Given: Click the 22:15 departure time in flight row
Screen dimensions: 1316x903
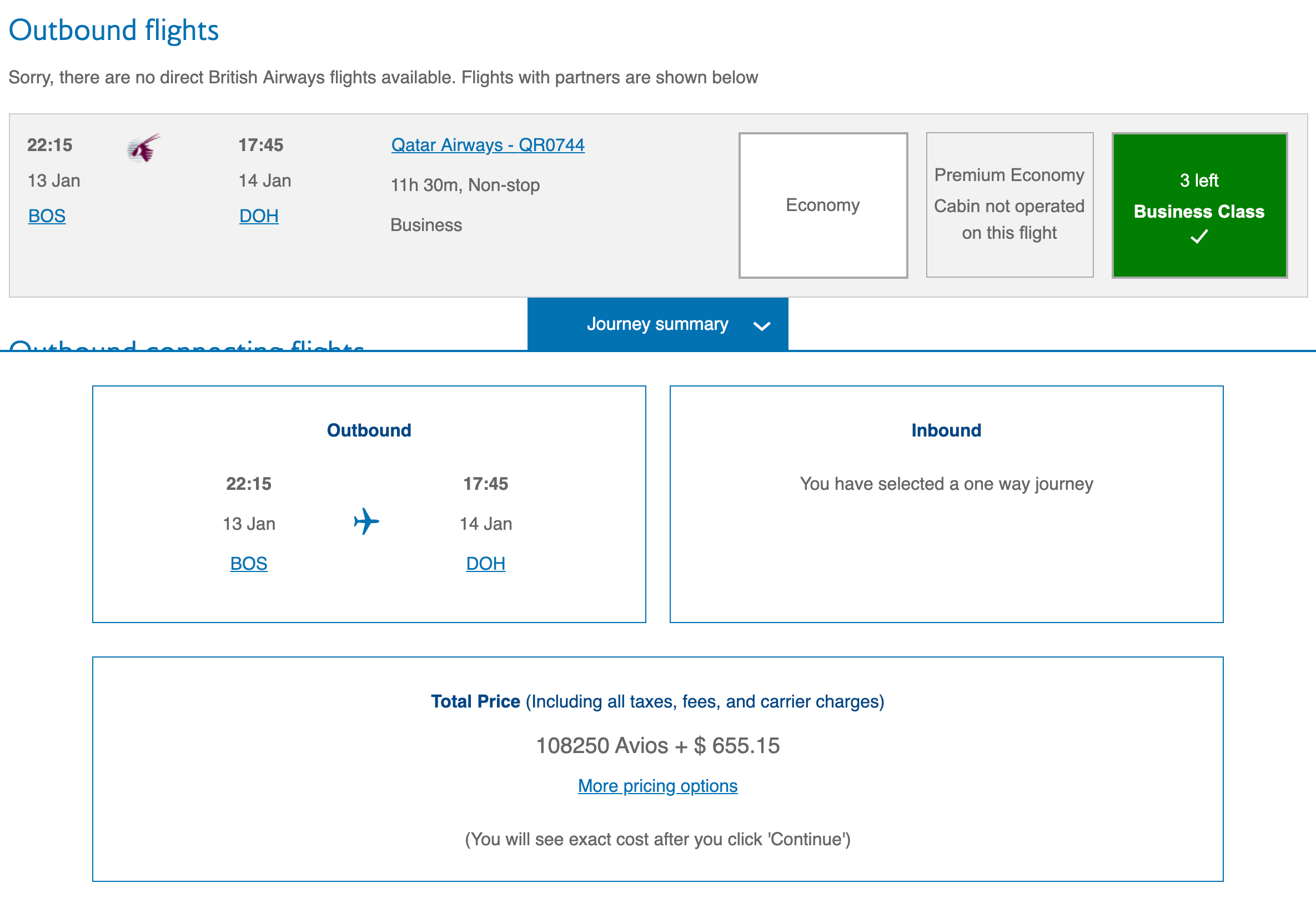Looking at the screenshot, I should coord(50,145).
